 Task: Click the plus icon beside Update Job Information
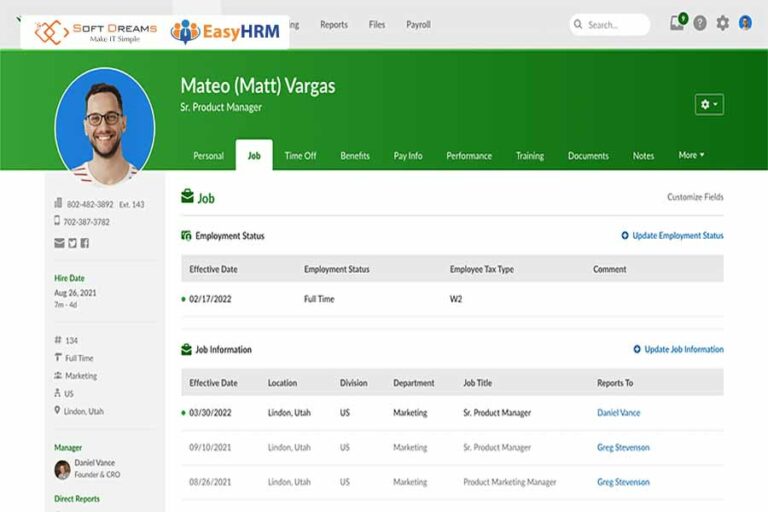[637, 350]
